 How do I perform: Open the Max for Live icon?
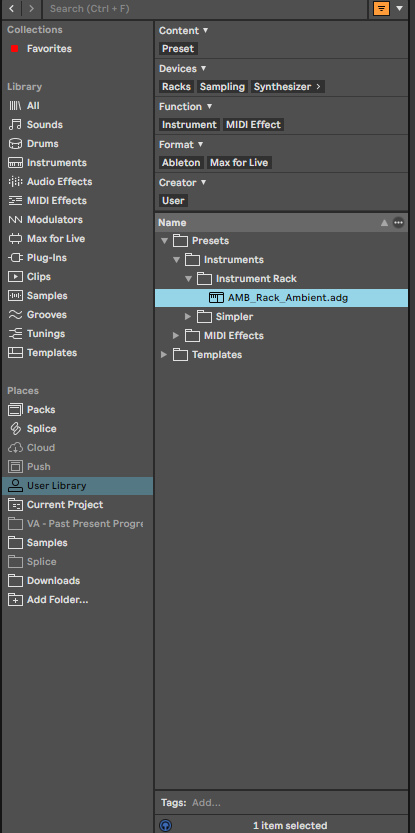coord(15,239)
